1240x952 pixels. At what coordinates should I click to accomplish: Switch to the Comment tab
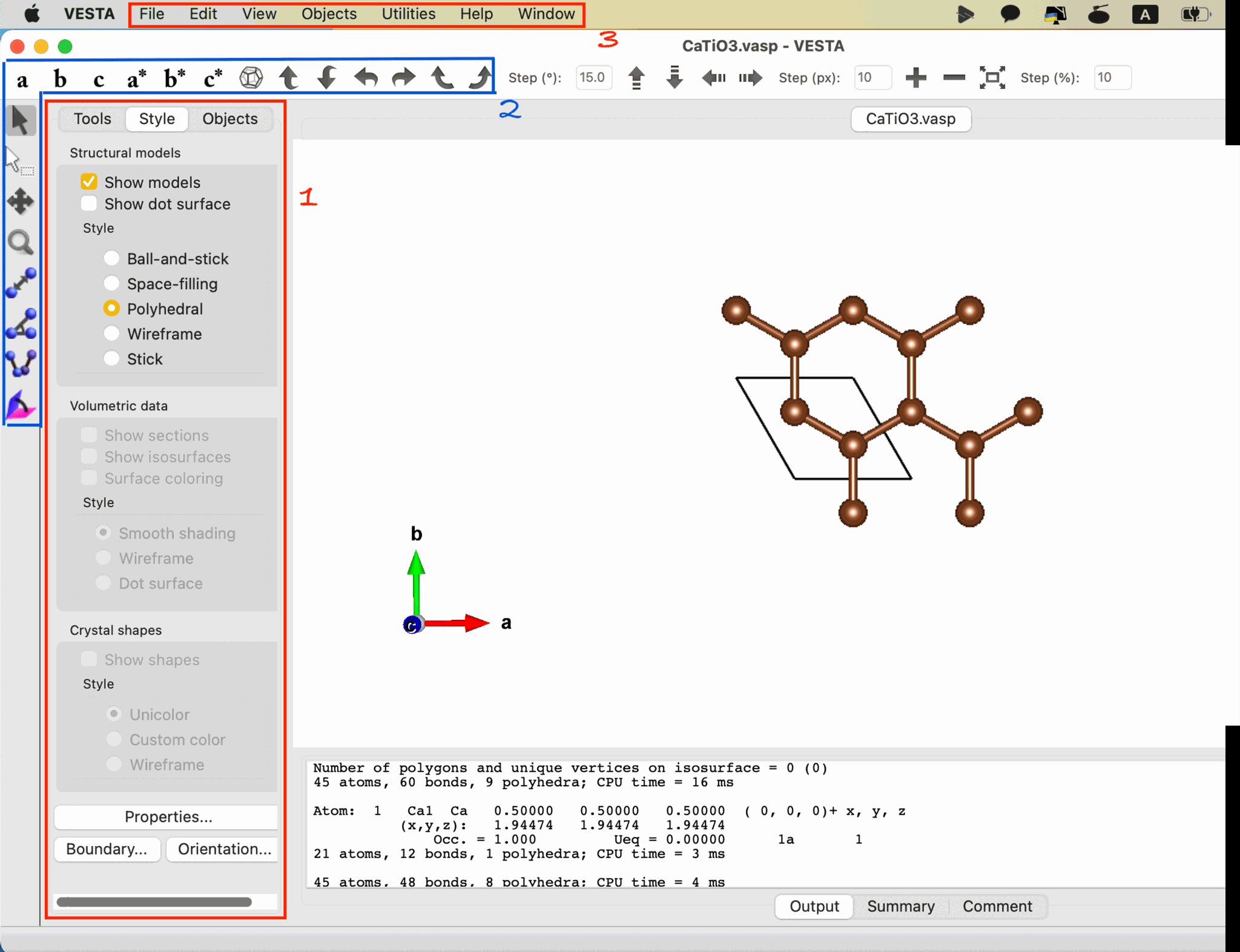click(x=997, y=906)
